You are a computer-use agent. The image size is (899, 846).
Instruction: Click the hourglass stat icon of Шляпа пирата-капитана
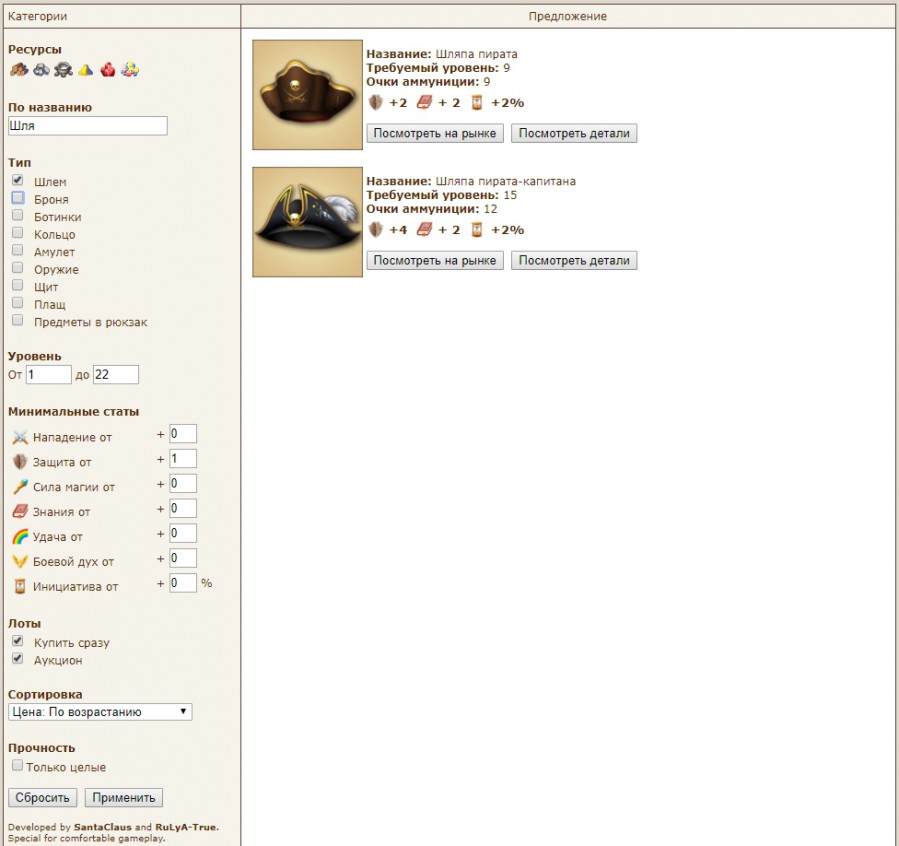[x=477, y=230]
